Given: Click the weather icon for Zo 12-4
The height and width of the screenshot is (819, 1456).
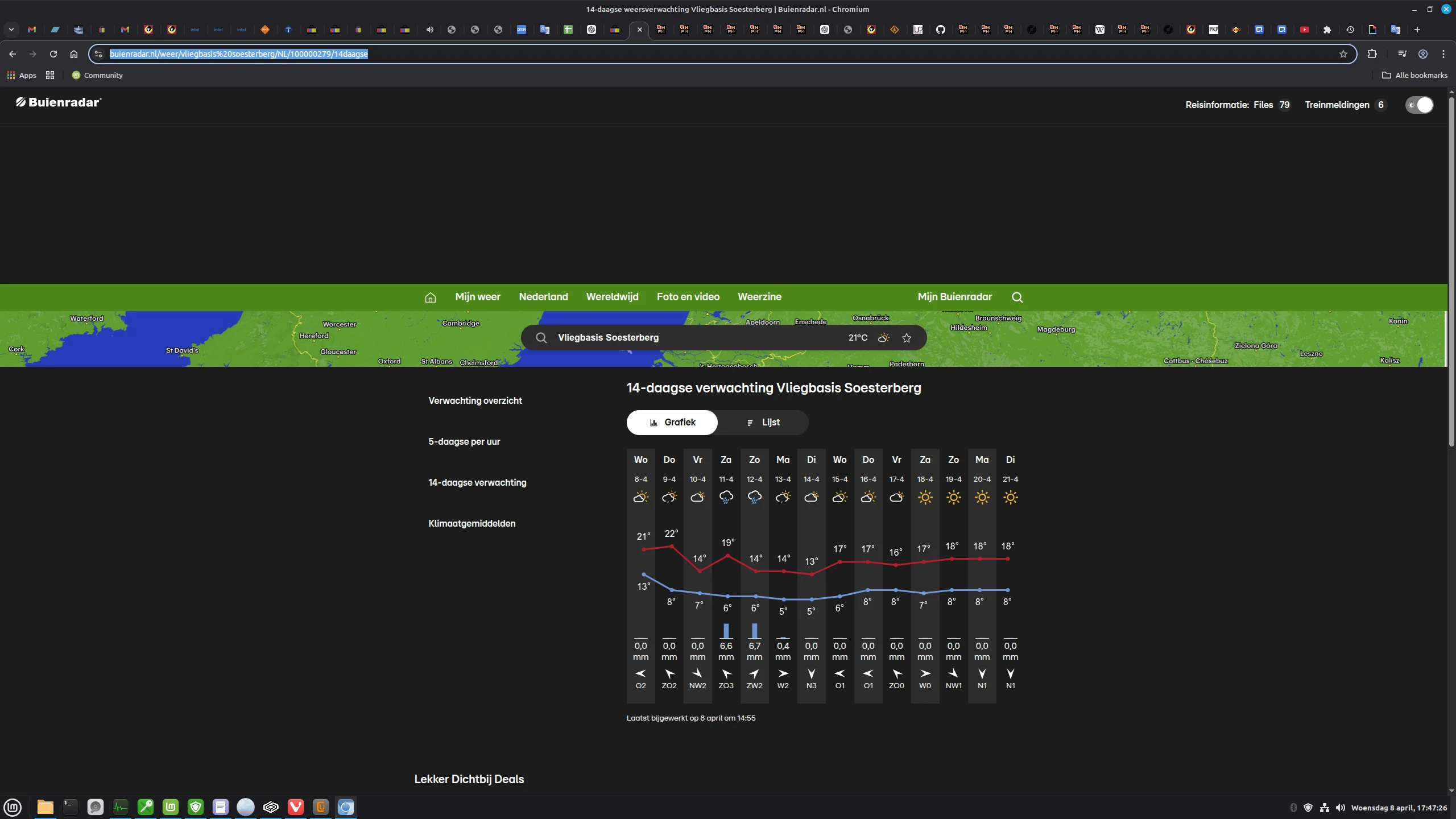Looking at the screenshot, I should click(754, 497).
